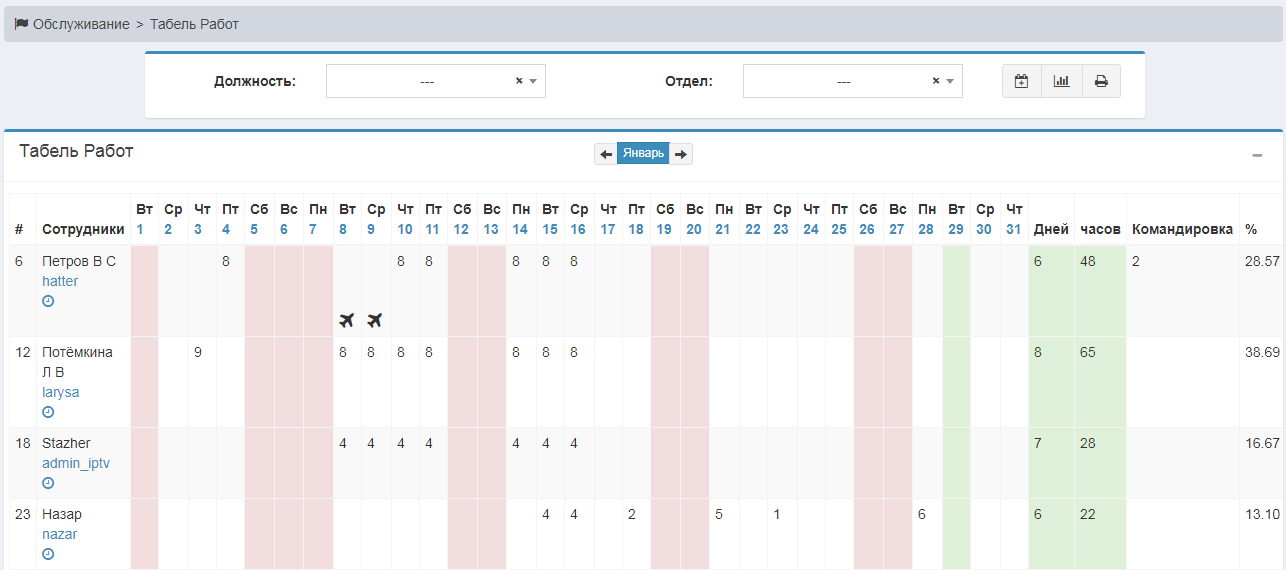Clear the Отдел selection with x
This screenshot has width=1286, height=570.
936,81
